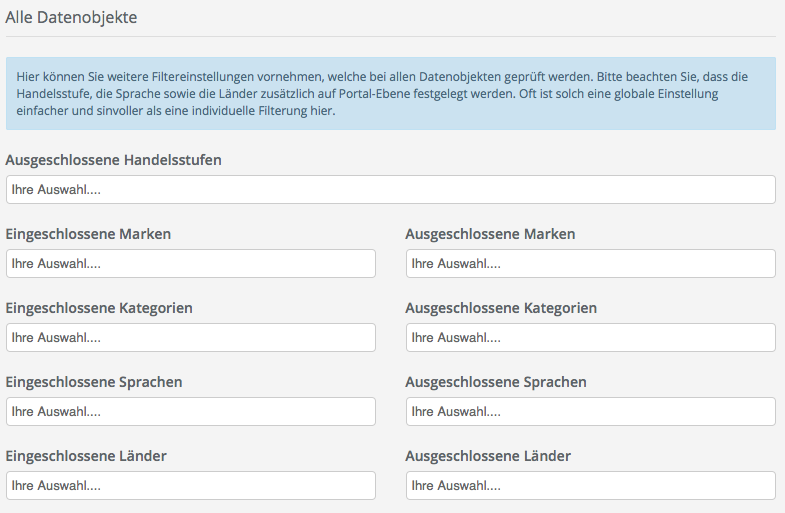Expand the Ausgeschlossene Kategorien selection field
Screen dimensions: 785x513
click(590, 338)
